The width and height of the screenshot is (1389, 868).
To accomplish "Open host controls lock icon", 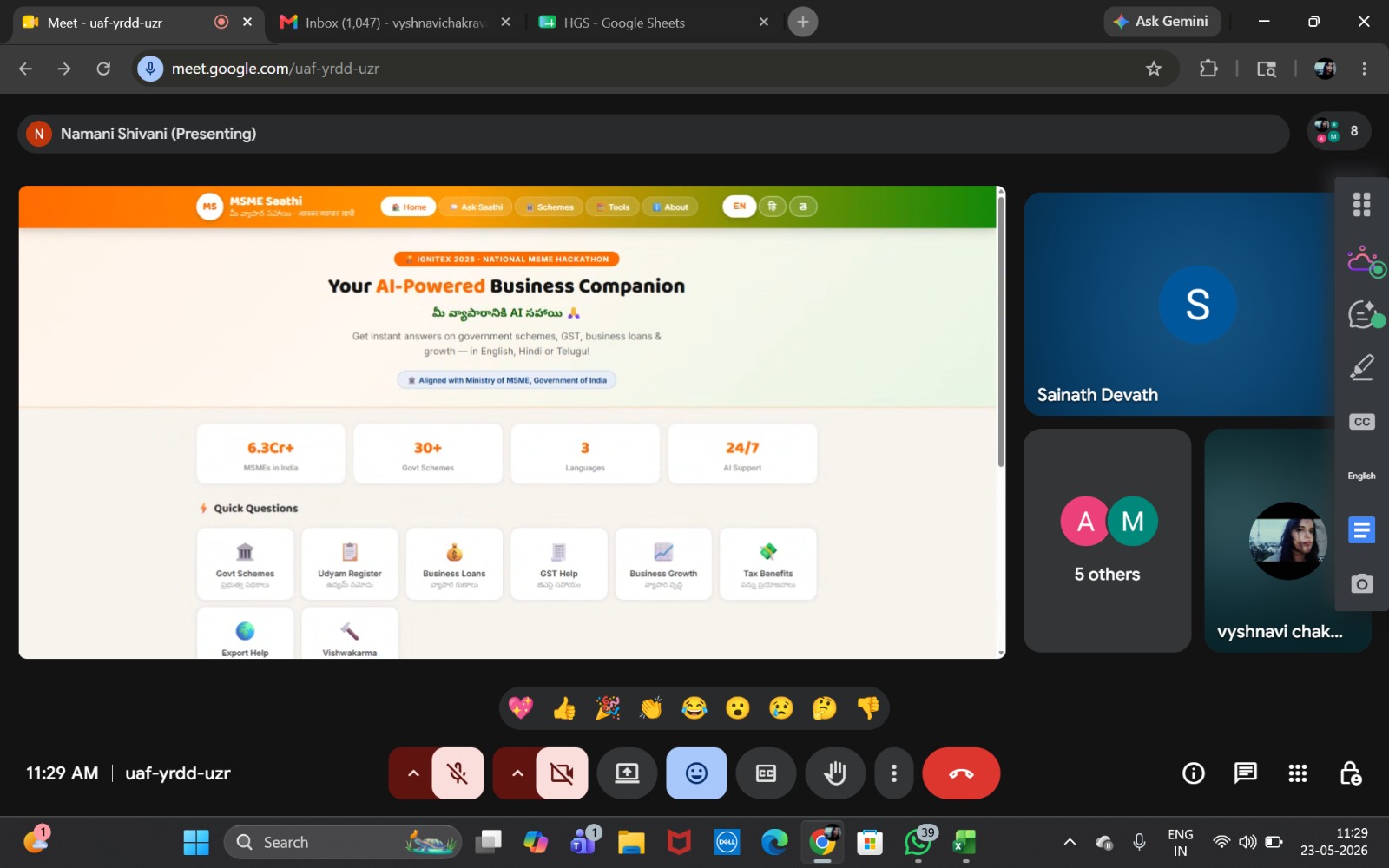I will [x=1350, y=773].
